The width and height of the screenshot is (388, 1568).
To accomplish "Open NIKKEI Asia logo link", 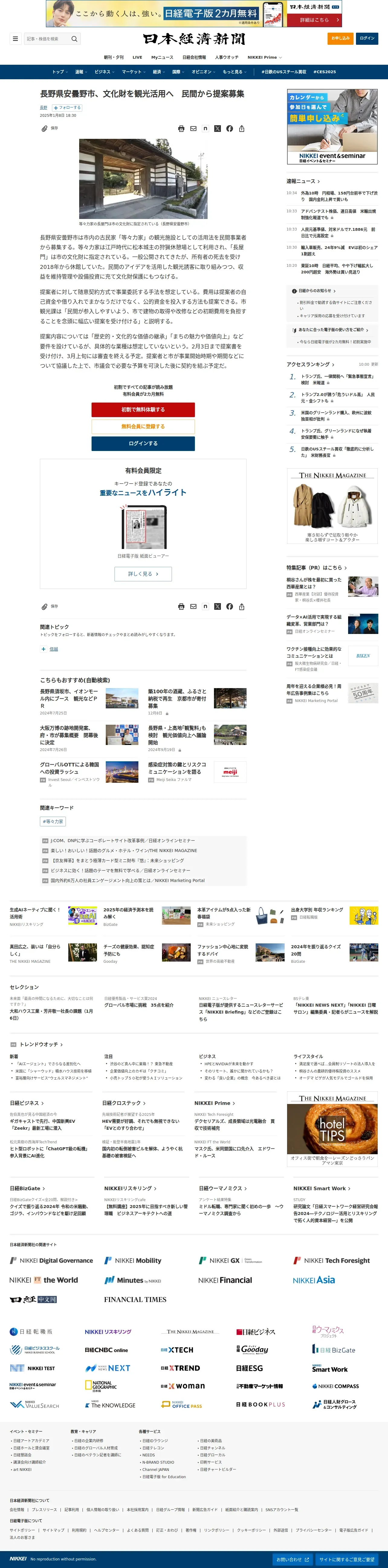I will [x=314, y=1280].
